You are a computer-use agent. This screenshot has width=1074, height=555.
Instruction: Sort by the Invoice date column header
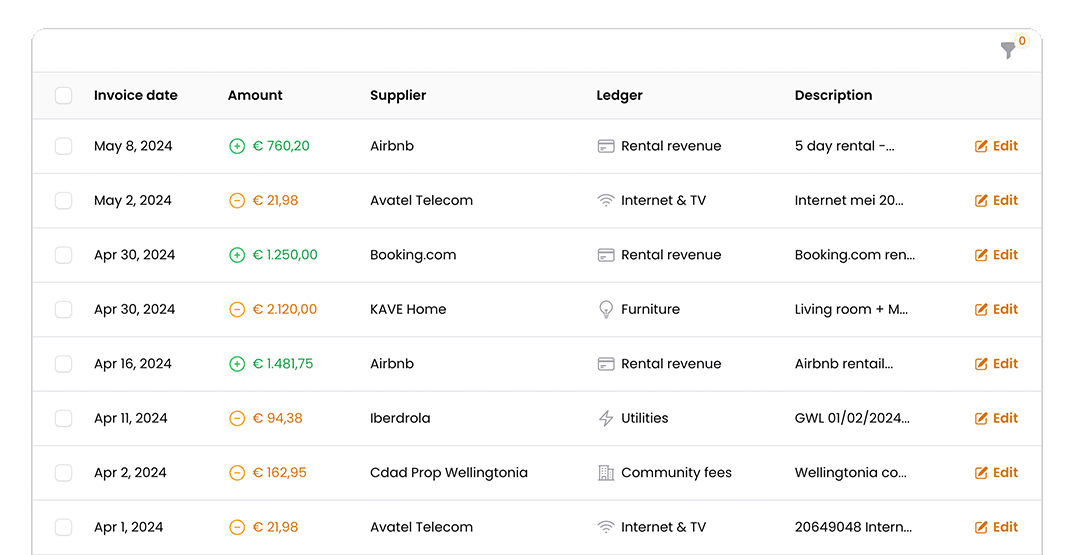(x=136, y=95)
